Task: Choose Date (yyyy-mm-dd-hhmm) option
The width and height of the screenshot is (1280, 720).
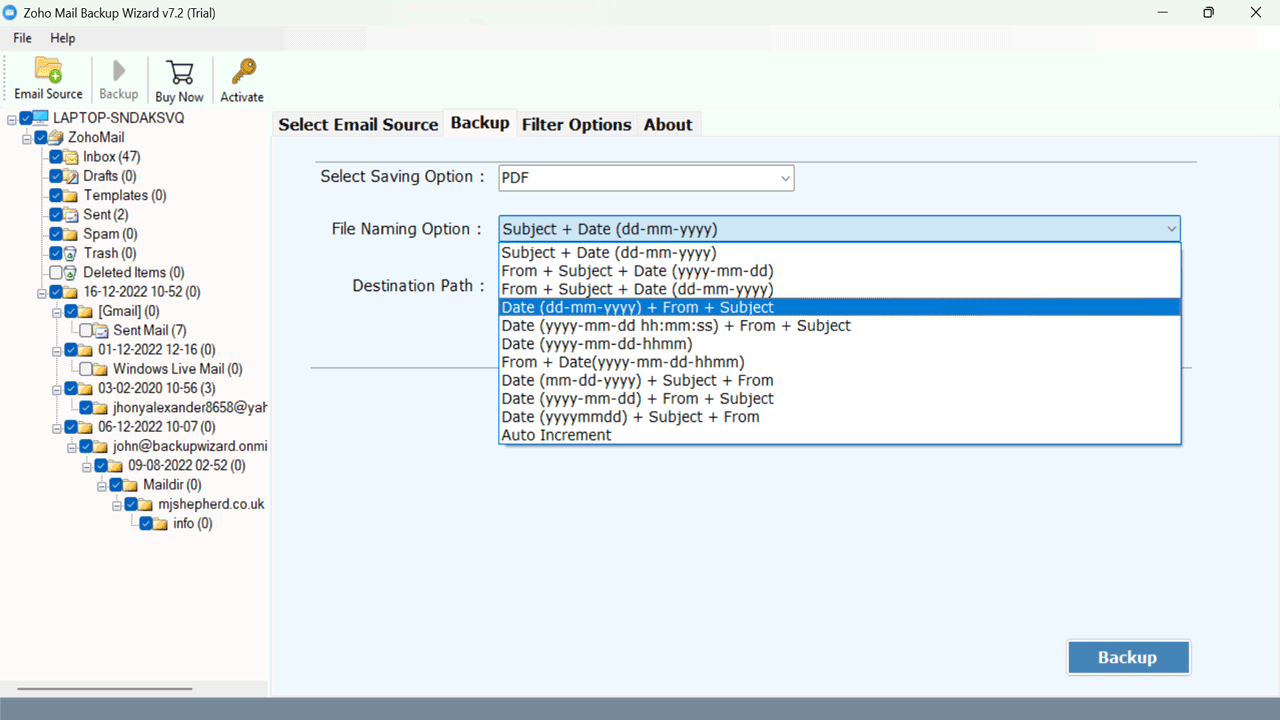Action: [x=840, y=344]
